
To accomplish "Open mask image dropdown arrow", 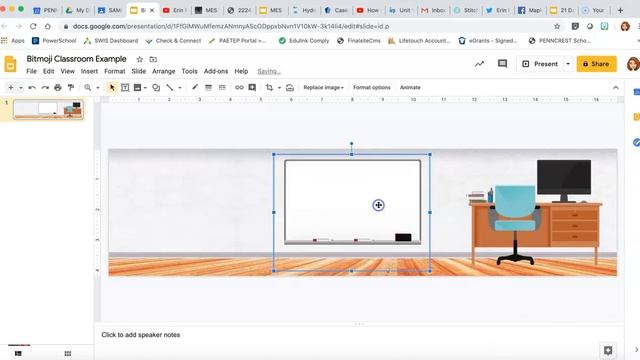I will pyautogui.click(x=279, y=88).
